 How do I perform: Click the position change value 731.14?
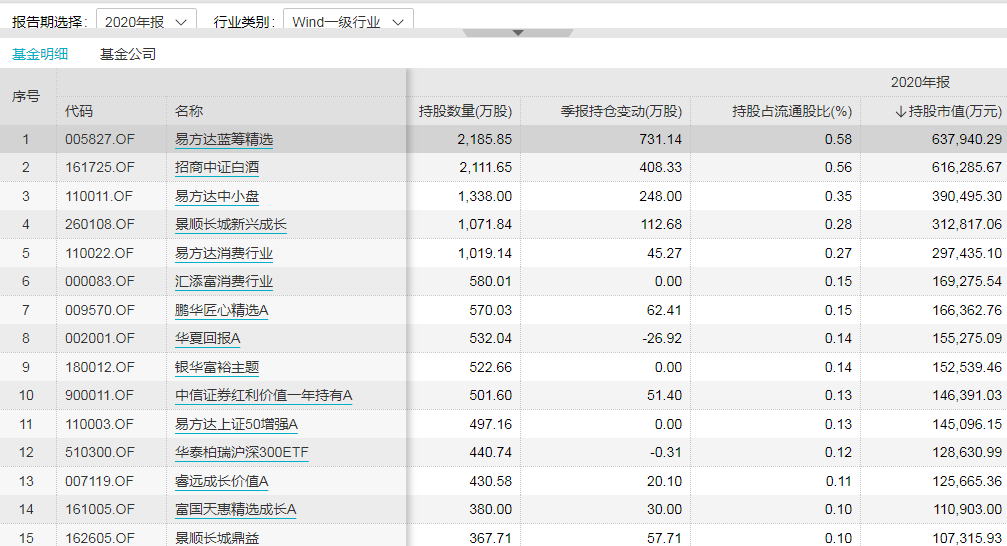pyautogui.click(x=661, y=139)
